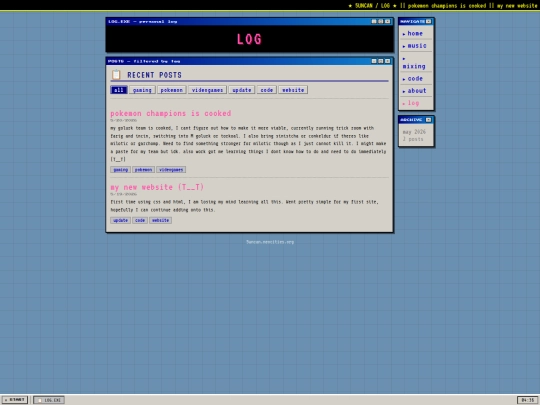Close the Posts window
Viewport: 540px width, 405px height.
[387, 61]
